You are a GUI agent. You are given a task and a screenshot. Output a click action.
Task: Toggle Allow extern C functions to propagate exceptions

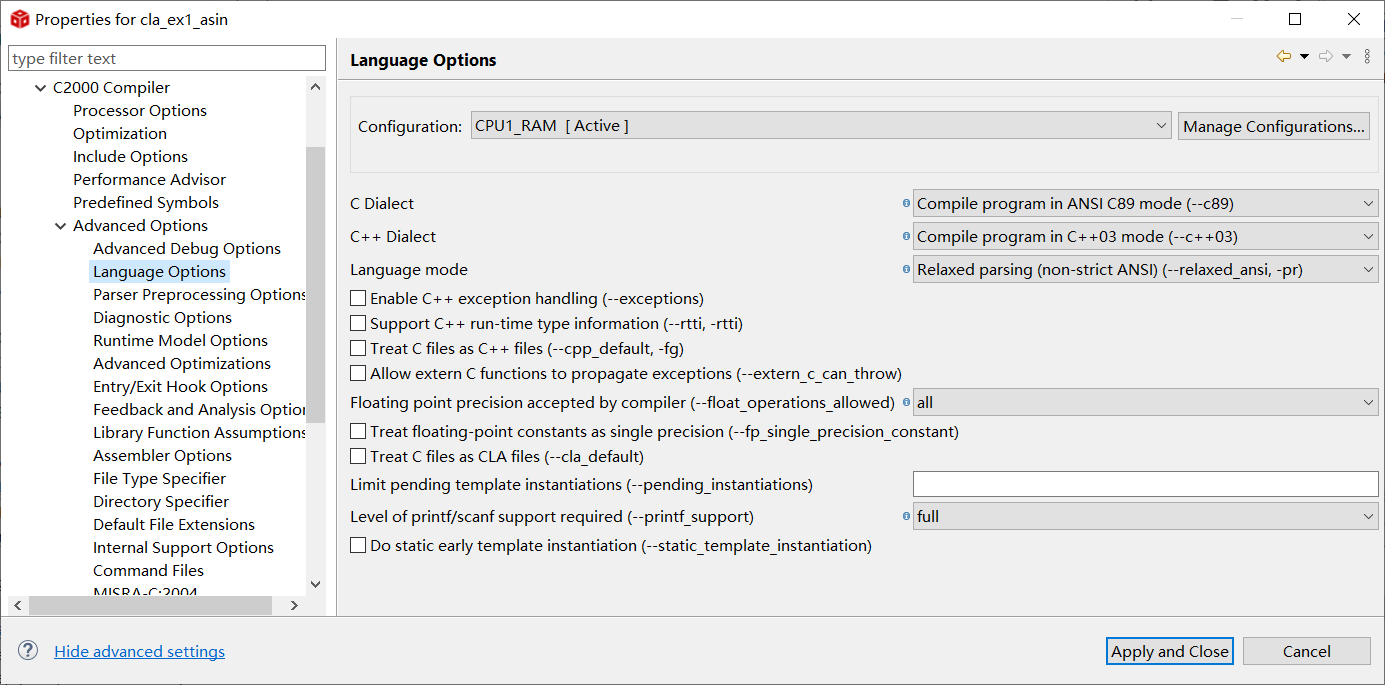[x=358, y=373]
